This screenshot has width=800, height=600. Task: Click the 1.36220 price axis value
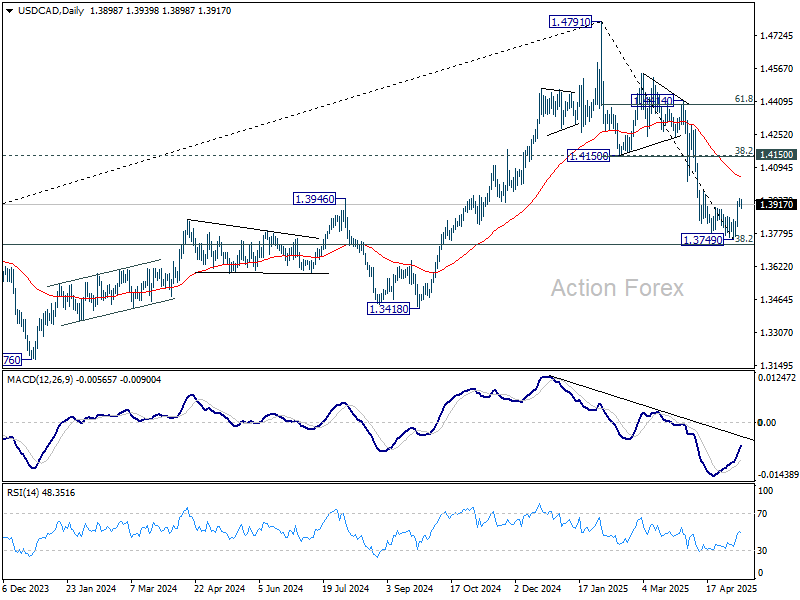tap(777, 267)
